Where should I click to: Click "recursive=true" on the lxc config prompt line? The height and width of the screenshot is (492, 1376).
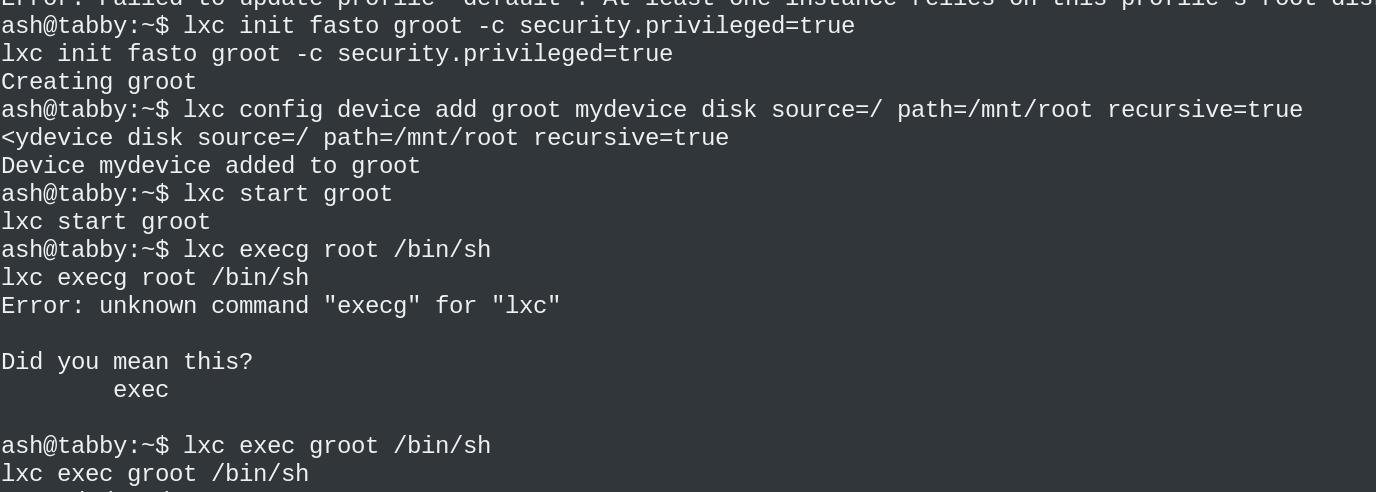point(1205,110)
